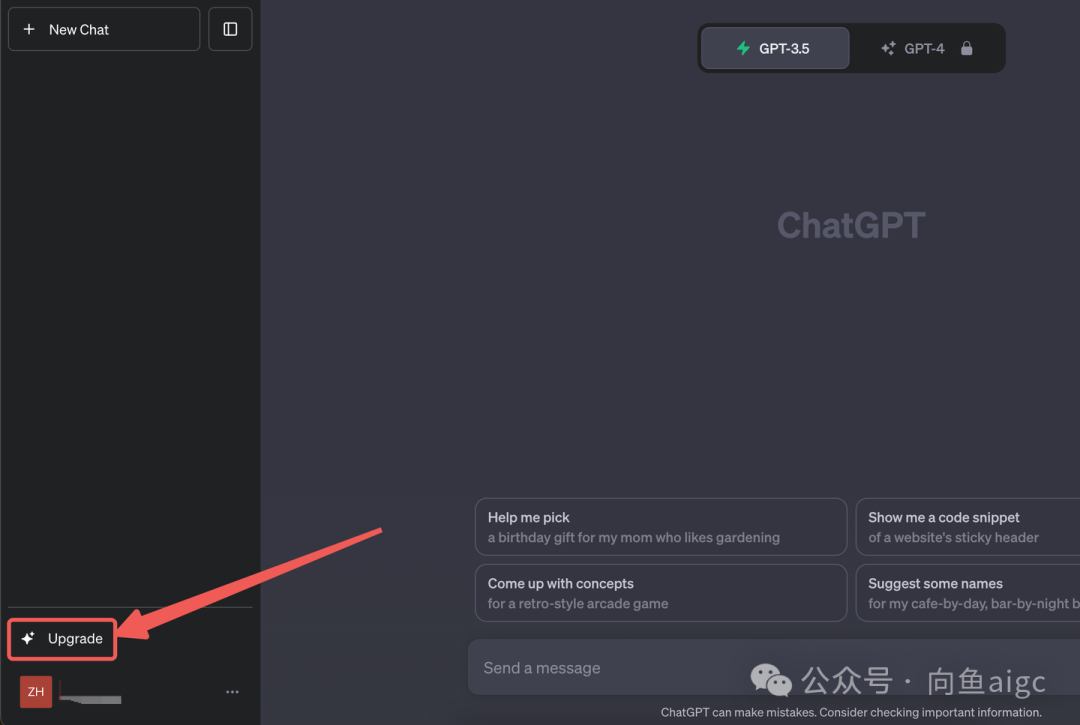Screen dimensions: 1080x725
Task: Click the WeChat logo in the watermark
Action: [x=772, y=681]
